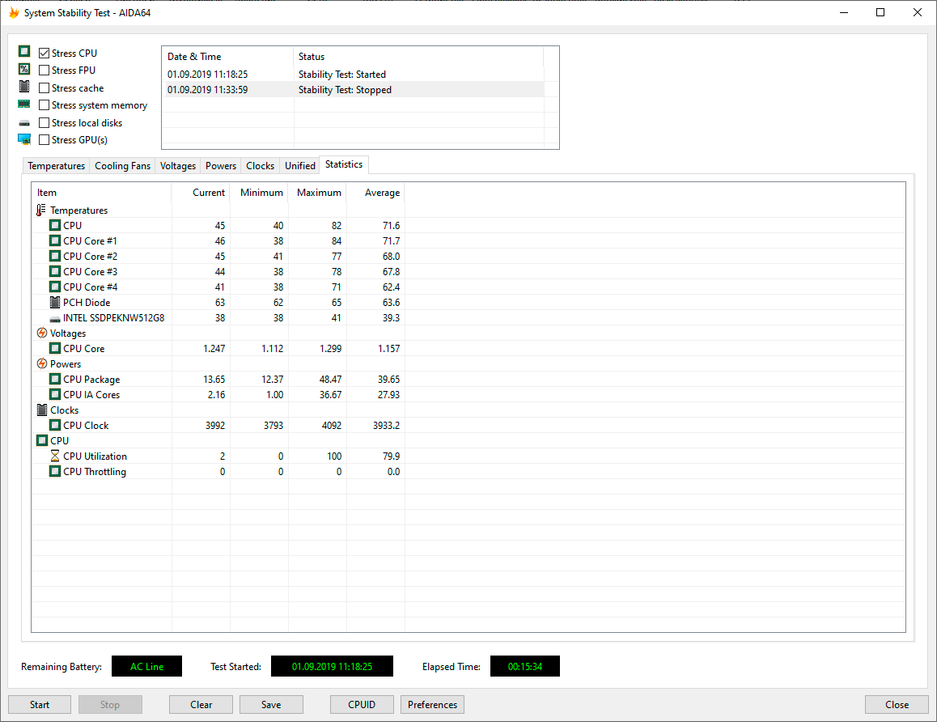Click the Average column header
This screenshot has width=937, height=722.
tap(375, 192)
